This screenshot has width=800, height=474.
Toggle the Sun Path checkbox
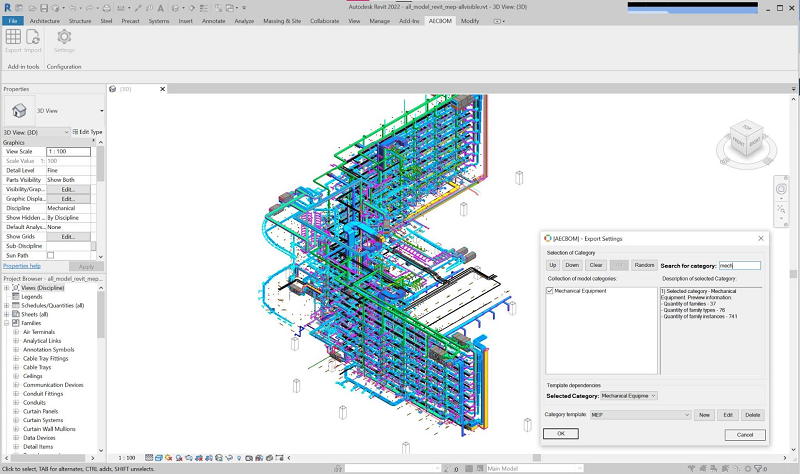tap(50, 255)
